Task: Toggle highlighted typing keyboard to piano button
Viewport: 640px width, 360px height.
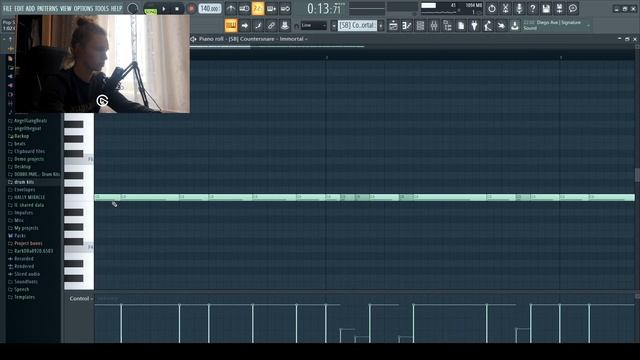Action: pos(231,26)
